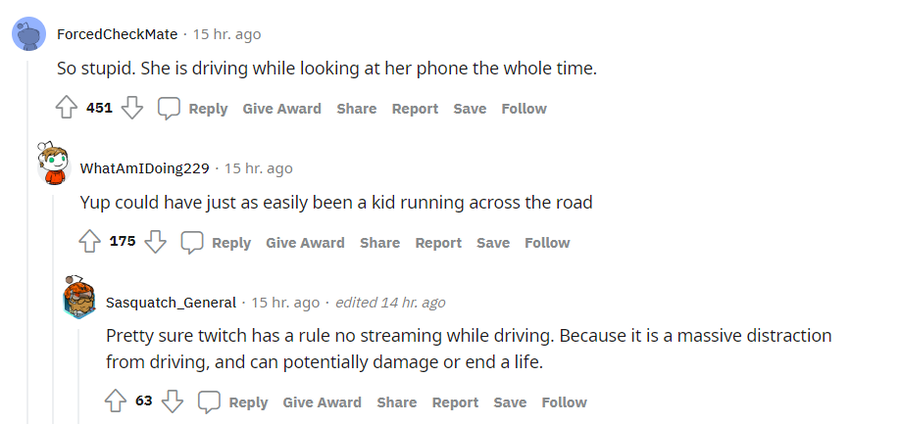Viewport: 900px width, 424px height.
Task: Upvote ForcedCheckMate's comment
Action: (67, 108)
